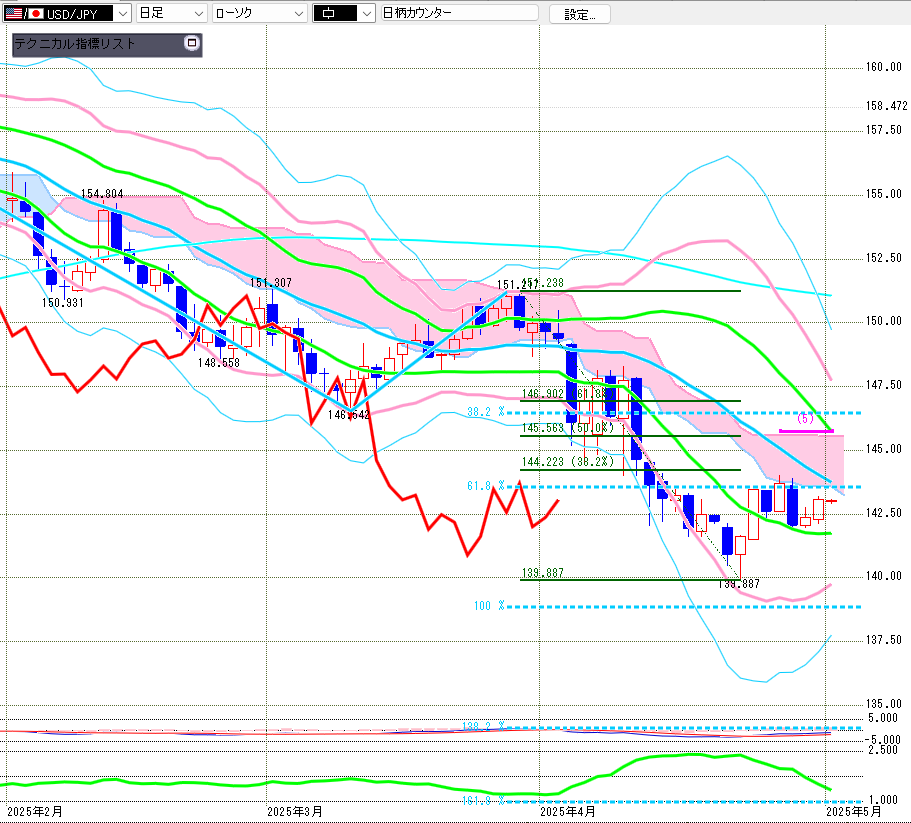Click the 1.000 indicator scale label
The image size is (911, 823).
tap(883, 799)
